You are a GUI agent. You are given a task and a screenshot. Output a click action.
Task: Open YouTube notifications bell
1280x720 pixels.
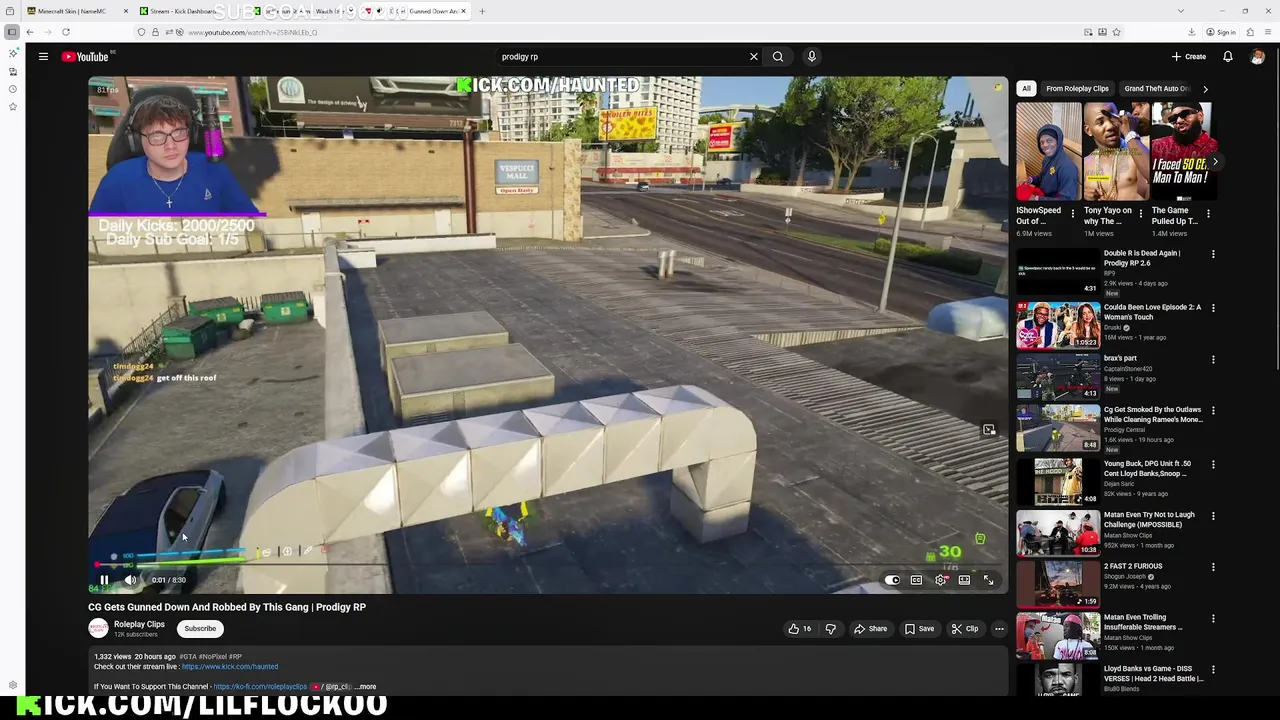tap(1228, 57)
